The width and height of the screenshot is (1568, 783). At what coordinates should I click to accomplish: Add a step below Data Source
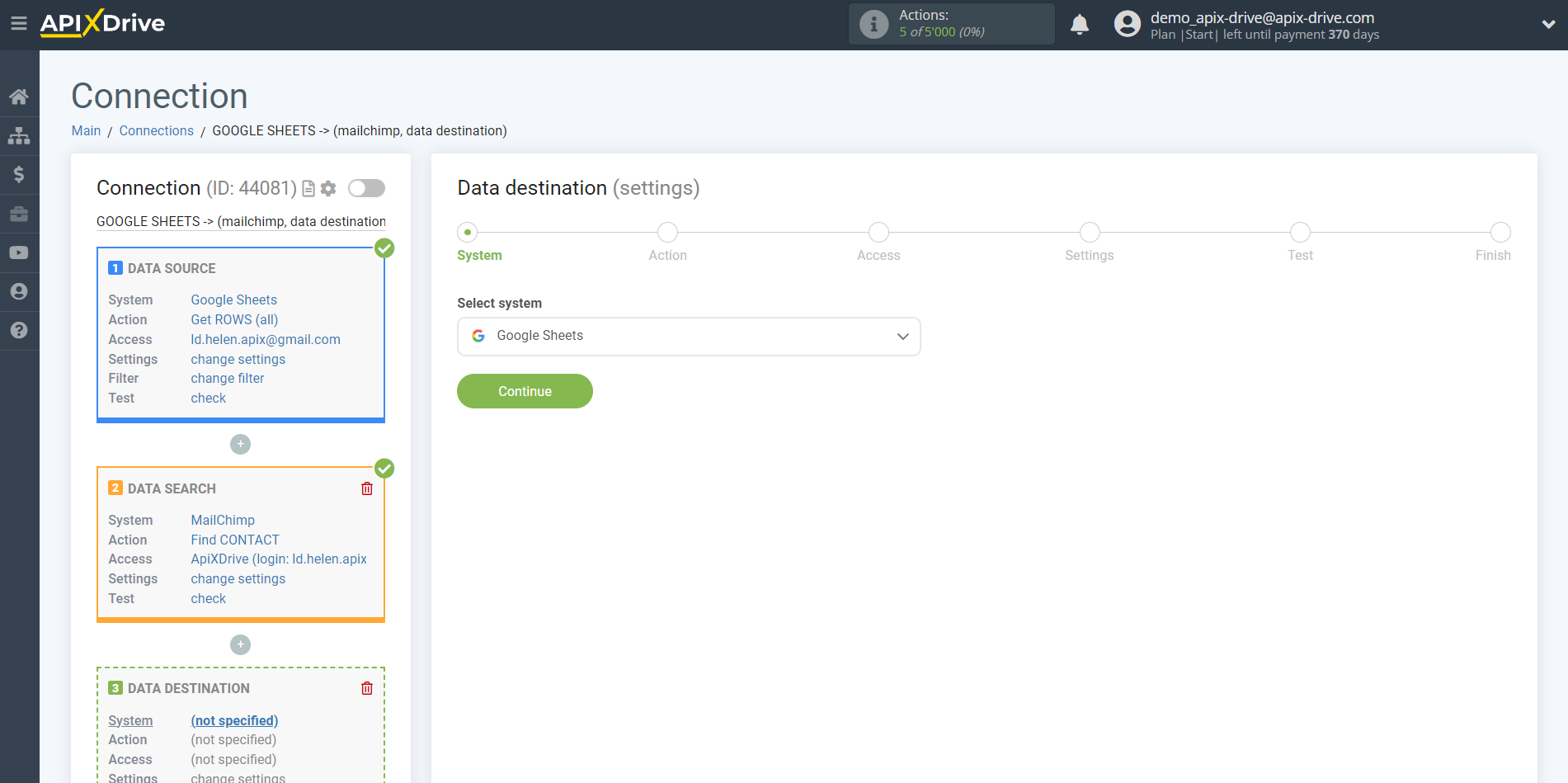click(x=240, y=444)
